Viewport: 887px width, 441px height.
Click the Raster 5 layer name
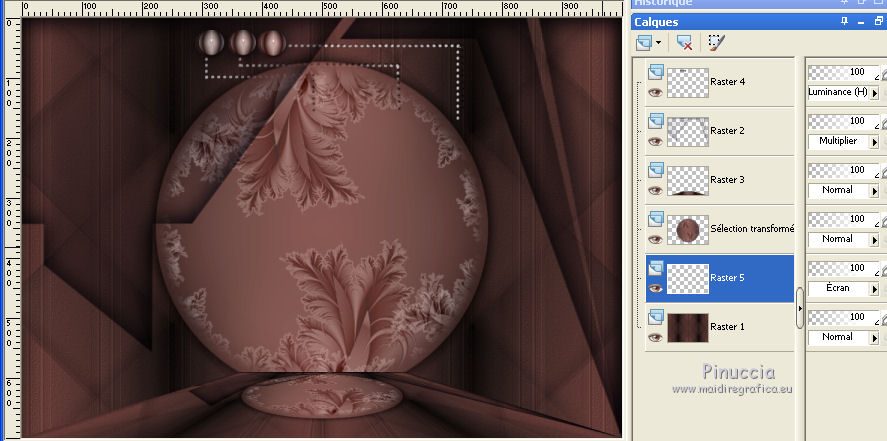(727, 278)
